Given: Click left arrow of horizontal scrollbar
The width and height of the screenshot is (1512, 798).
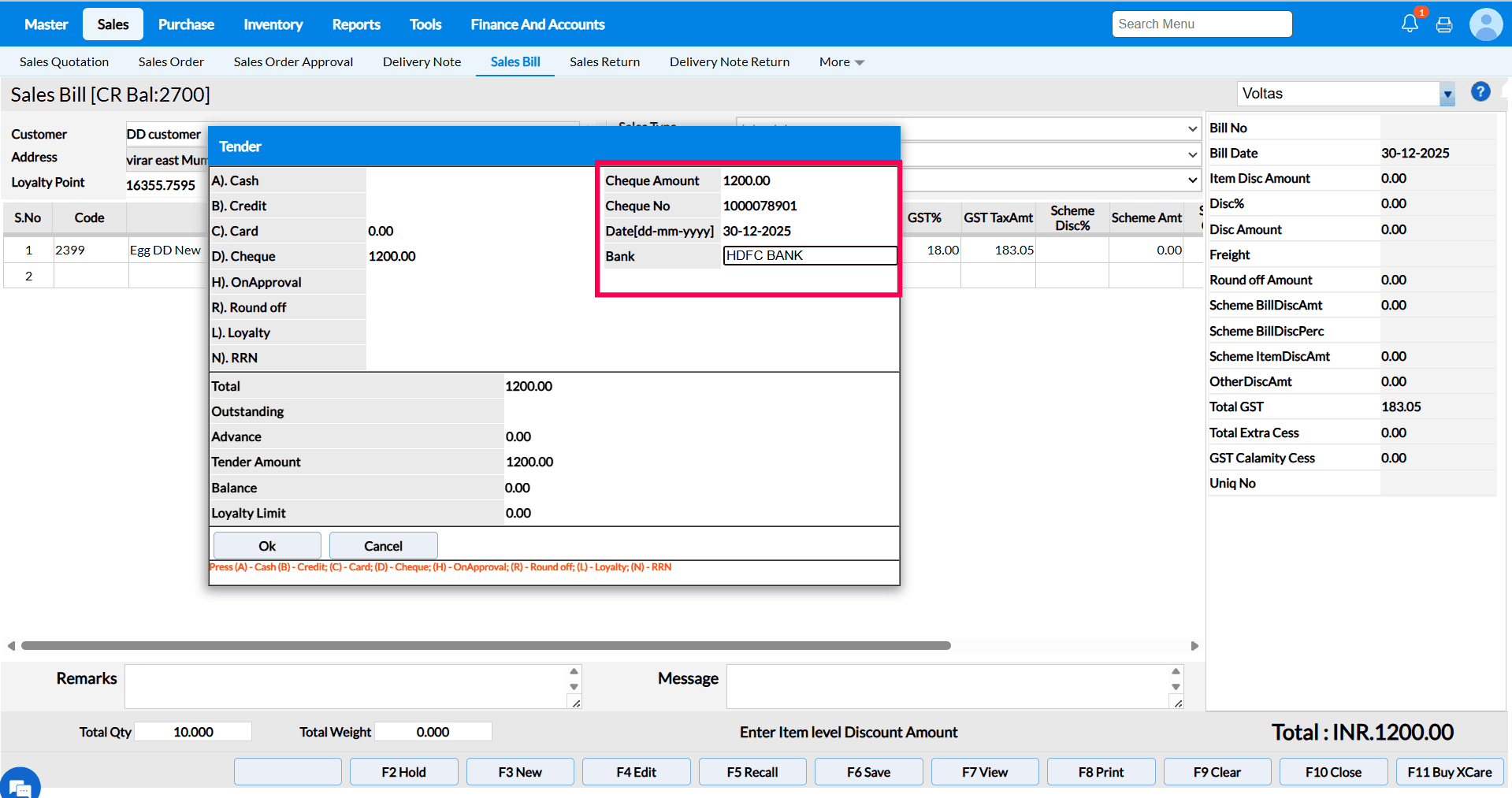Looking at the screenshot, I should [11, 646].
